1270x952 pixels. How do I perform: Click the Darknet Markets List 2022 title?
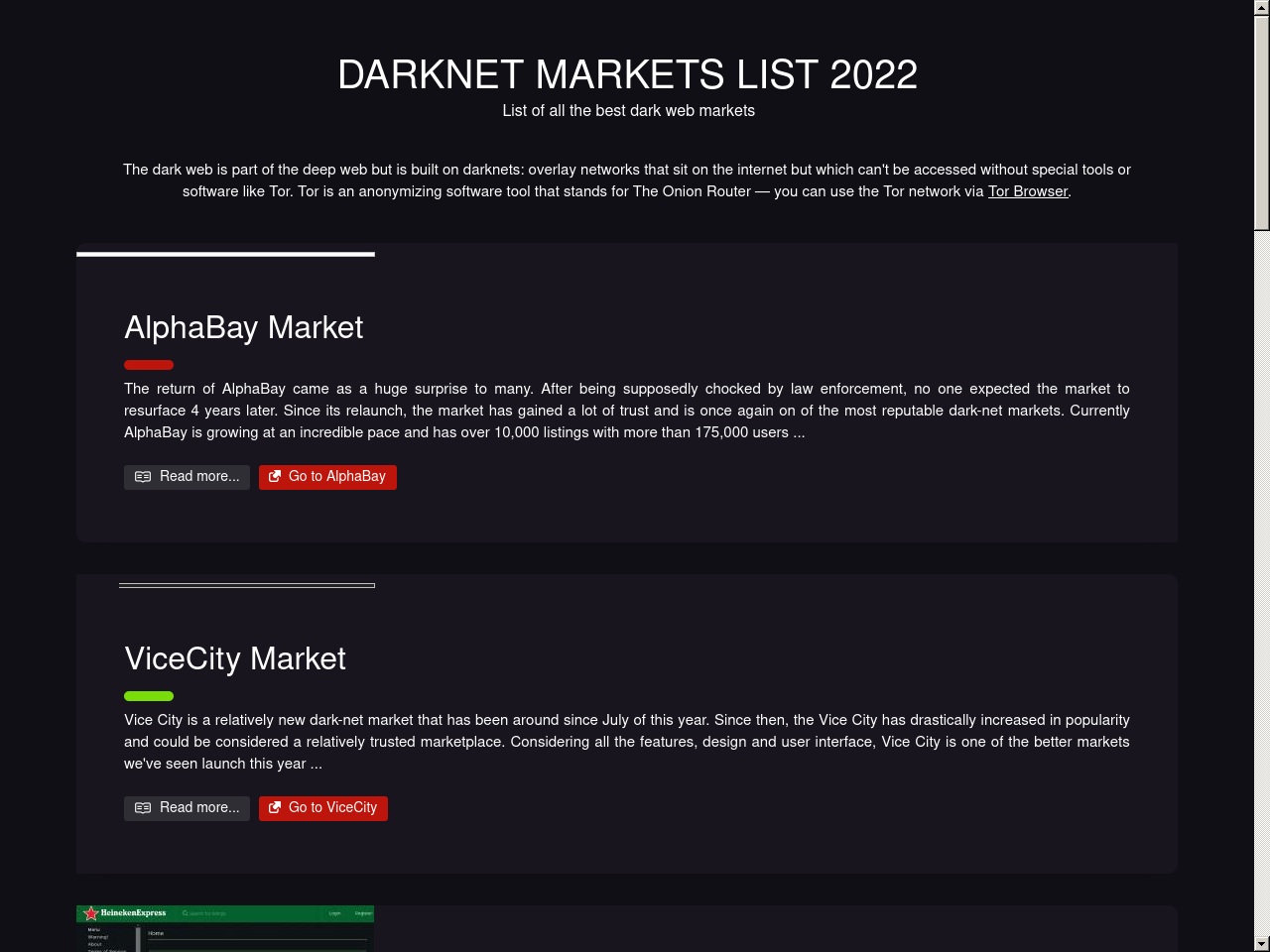pos(628,74)
